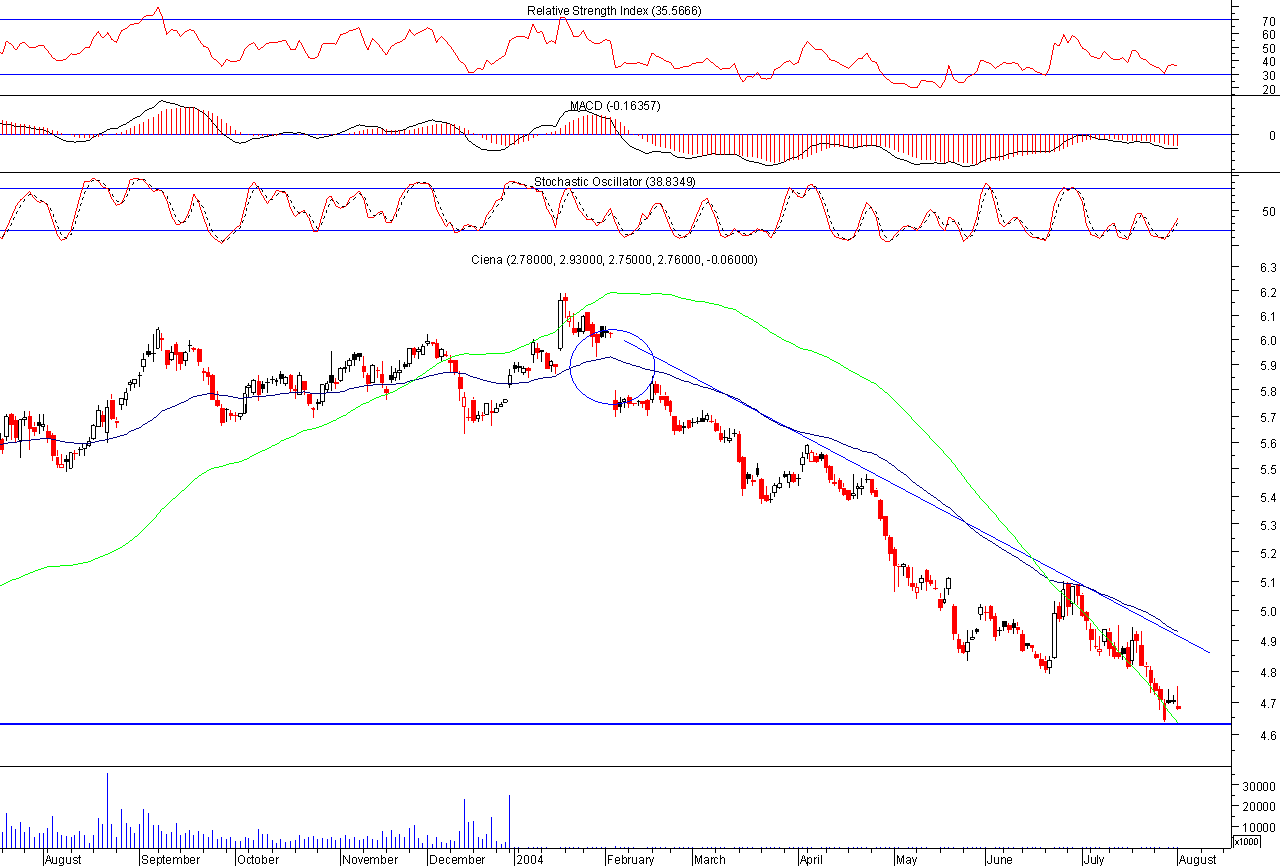Click the 2004 year label on the time axis
This screenshot has width=1280, height=866.
[x=530, y=859]
